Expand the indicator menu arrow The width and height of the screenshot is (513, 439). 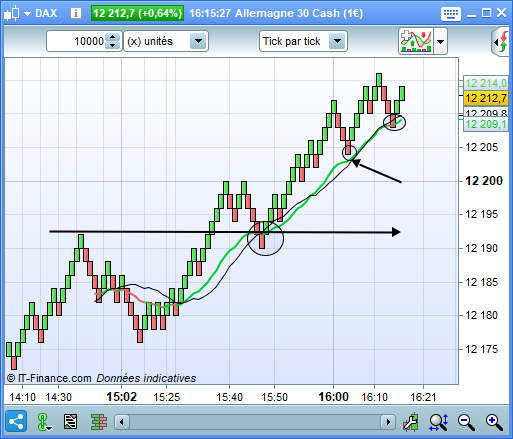(440, 42)
